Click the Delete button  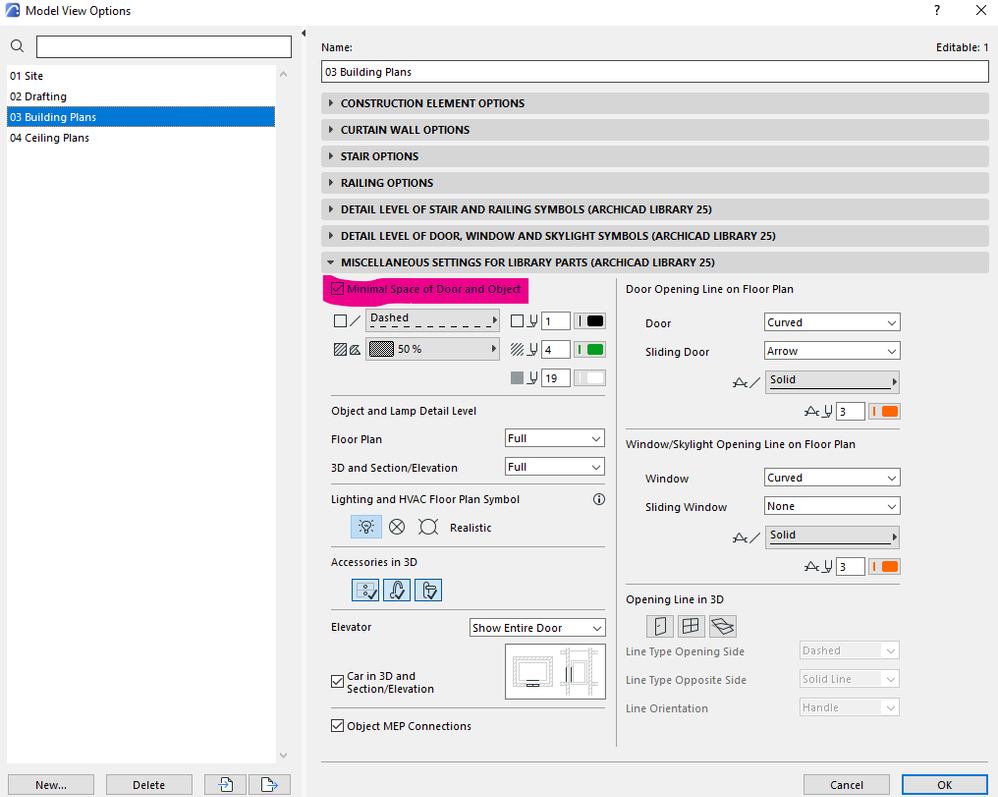[x=149, y=784]
